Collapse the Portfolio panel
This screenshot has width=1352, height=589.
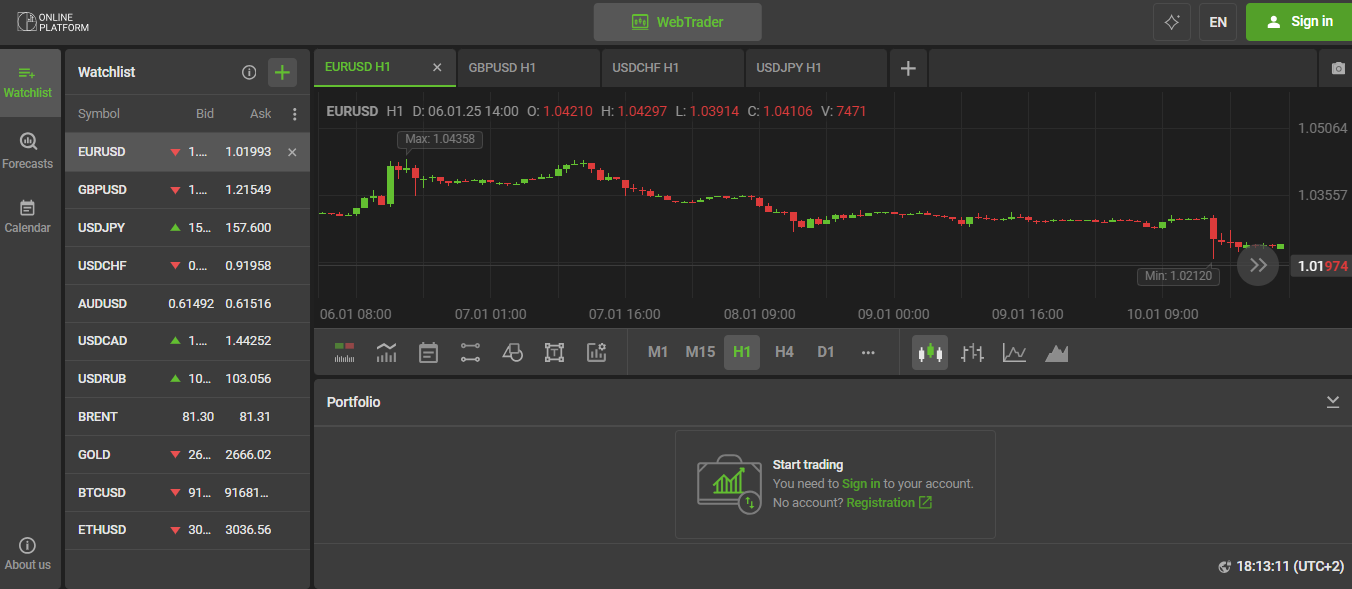[1332, 401]
